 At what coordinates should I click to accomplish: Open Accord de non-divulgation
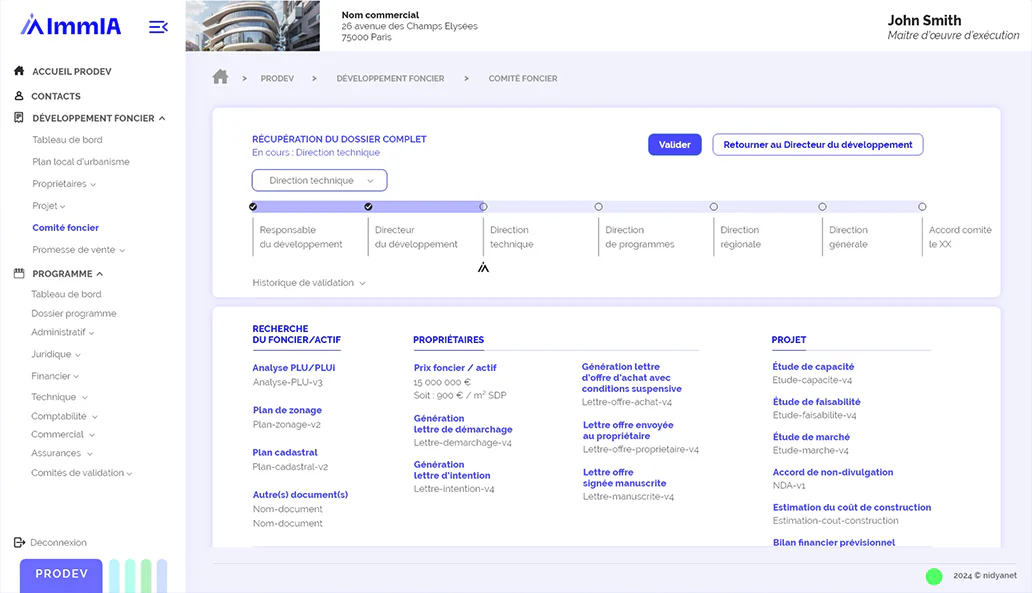pyautogui.click(x=833, y=472)
